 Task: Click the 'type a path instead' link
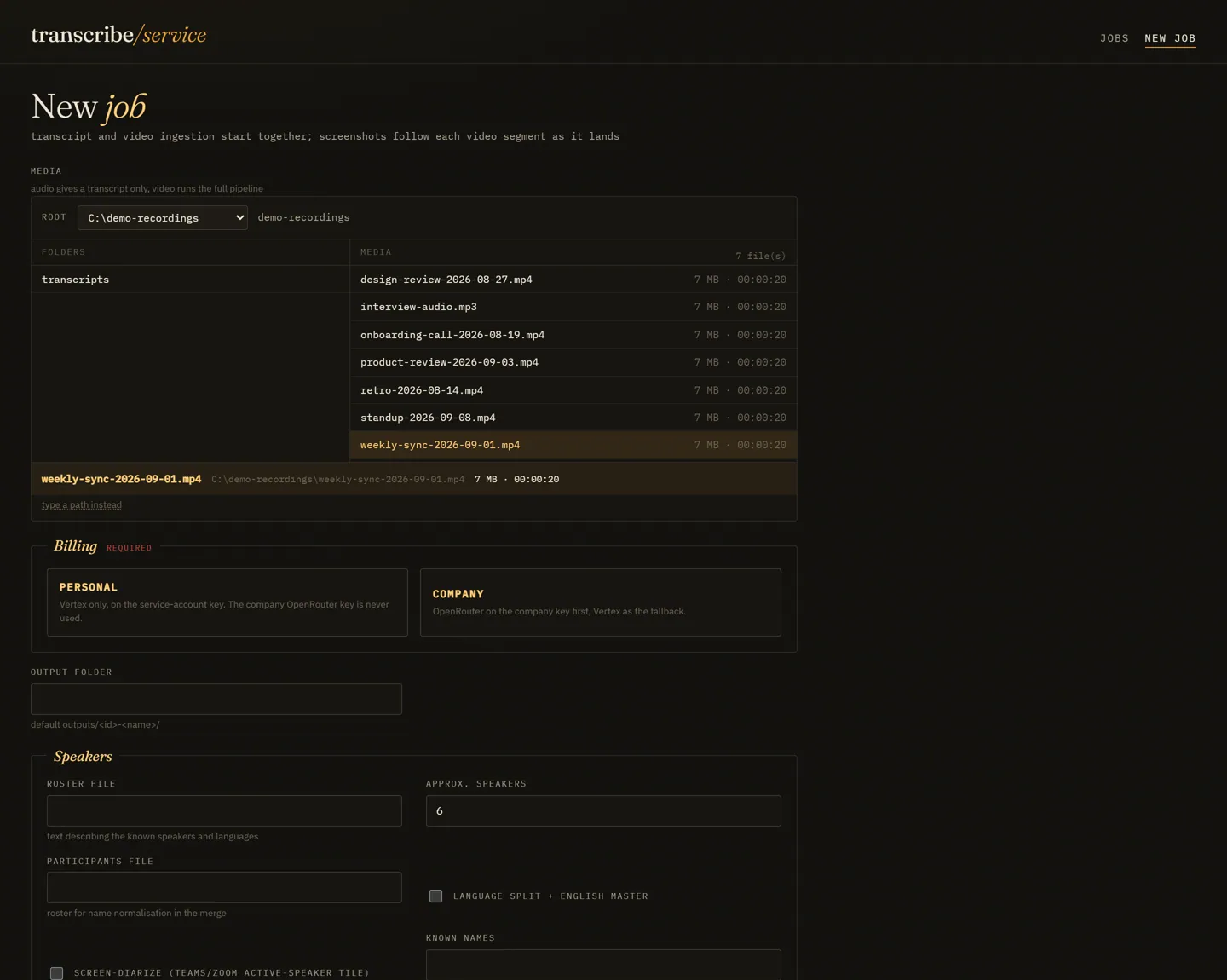pos(82,504)
